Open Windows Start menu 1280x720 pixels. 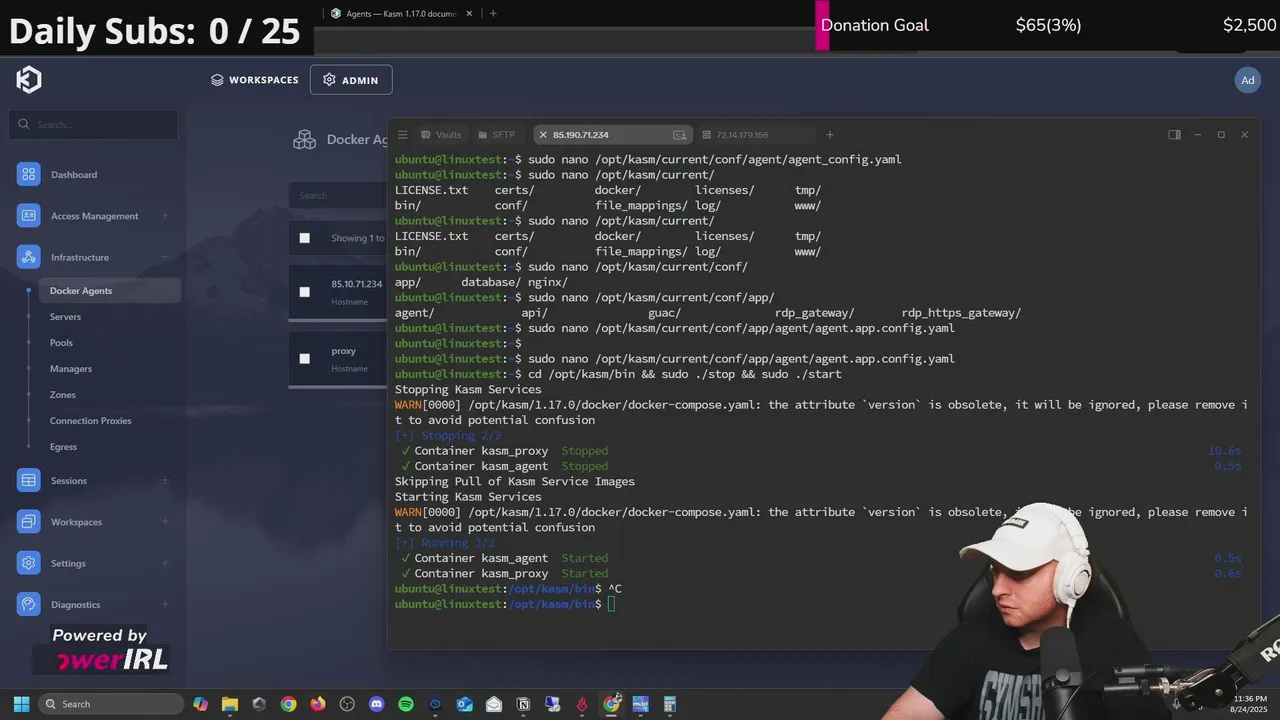21,704
